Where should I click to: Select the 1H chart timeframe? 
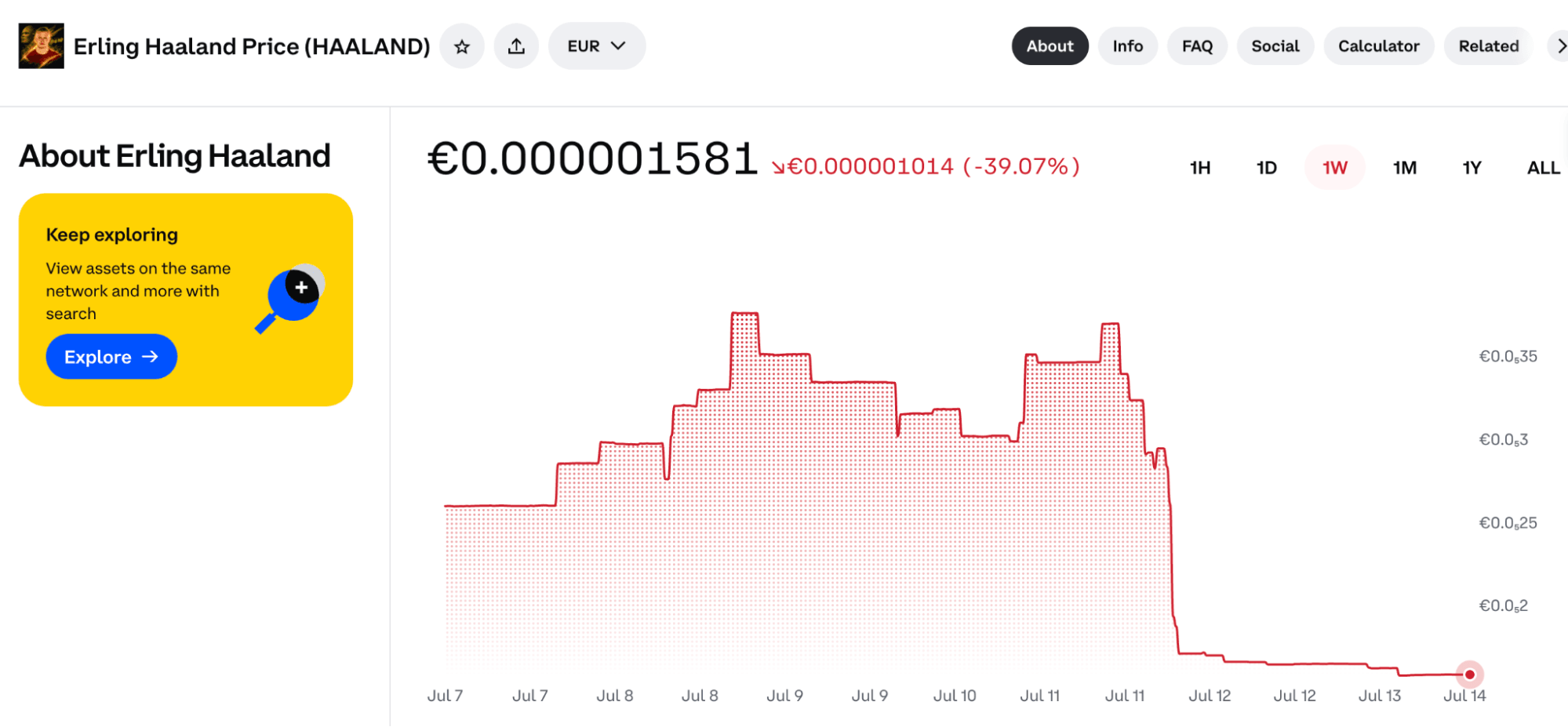[x=1200, y=168]
